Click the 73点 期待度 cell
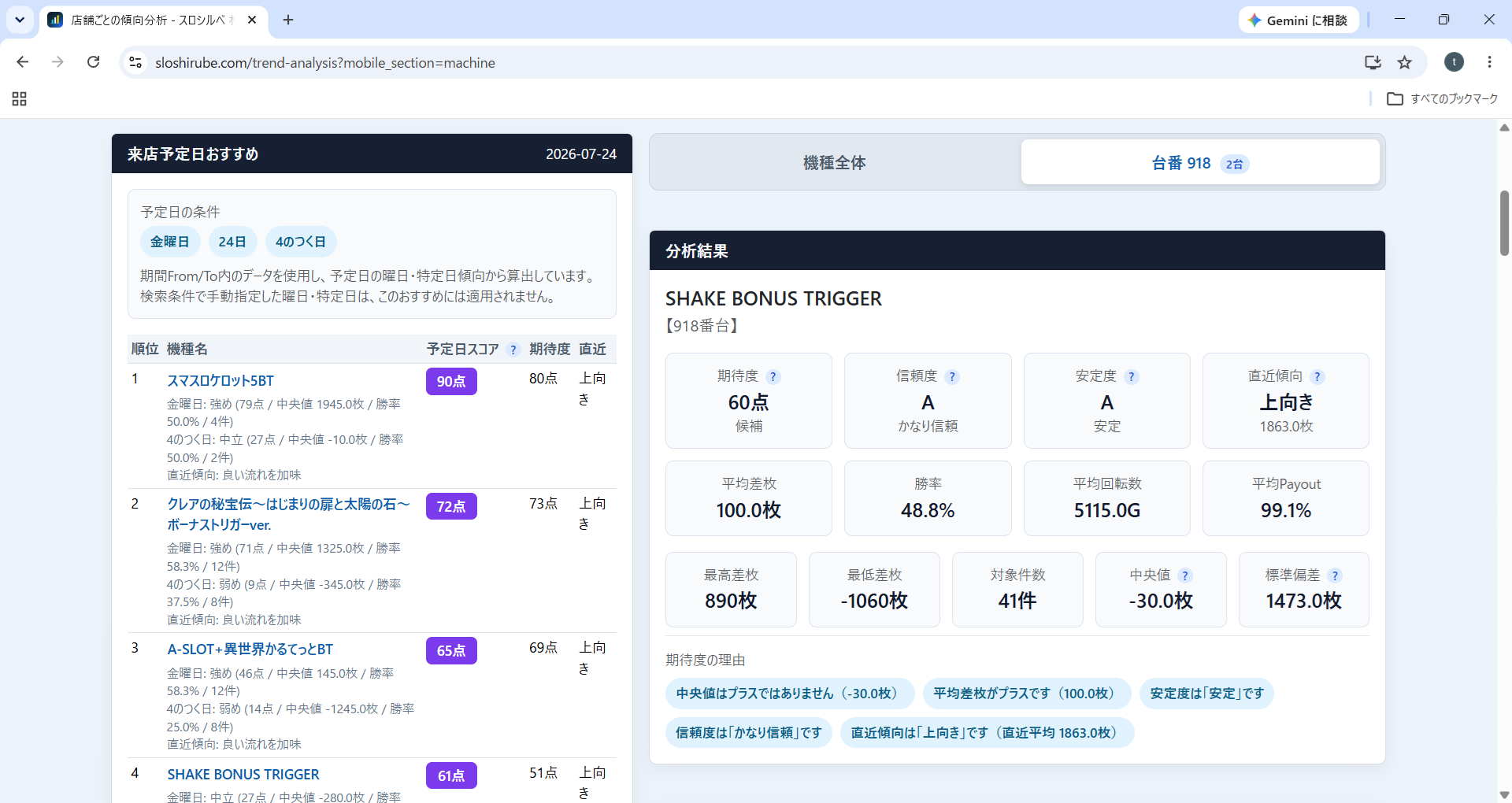1512x803 pixels. (543, 504)
